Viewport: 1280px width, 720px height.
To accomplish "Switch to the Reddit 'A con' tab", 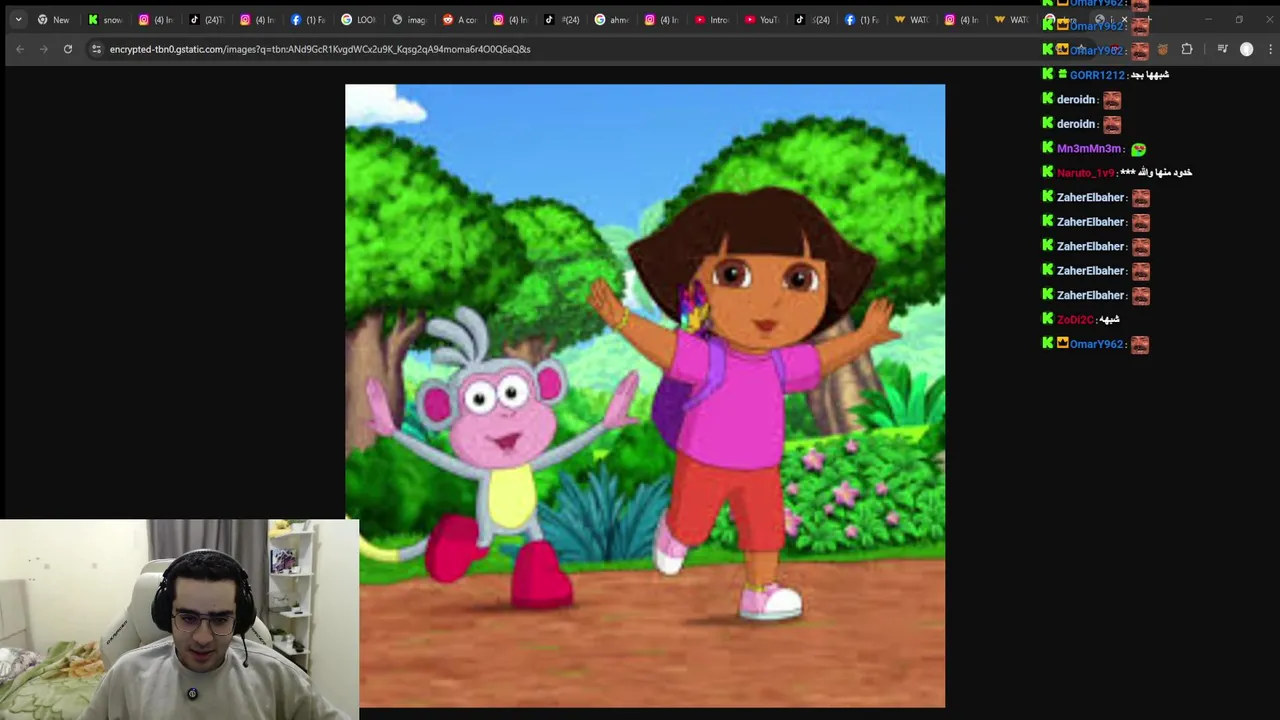I will click(460, 20).
